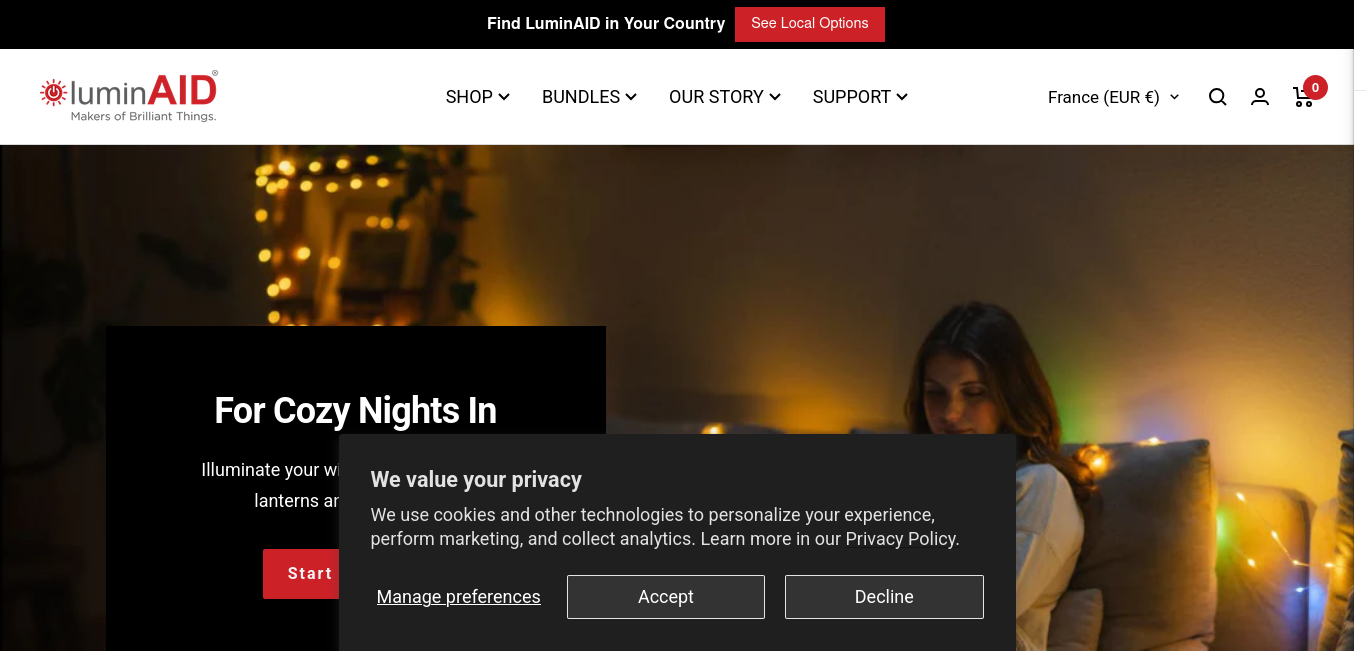Click the For Cozy Nights In heading
This screenshot has width=1366, height=651.
click(x=356, y=411)
